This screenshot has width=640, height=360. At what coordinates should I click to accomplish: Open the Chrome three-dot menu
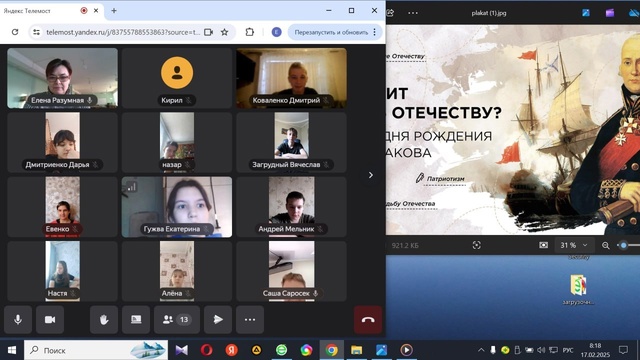pos(375,32)
